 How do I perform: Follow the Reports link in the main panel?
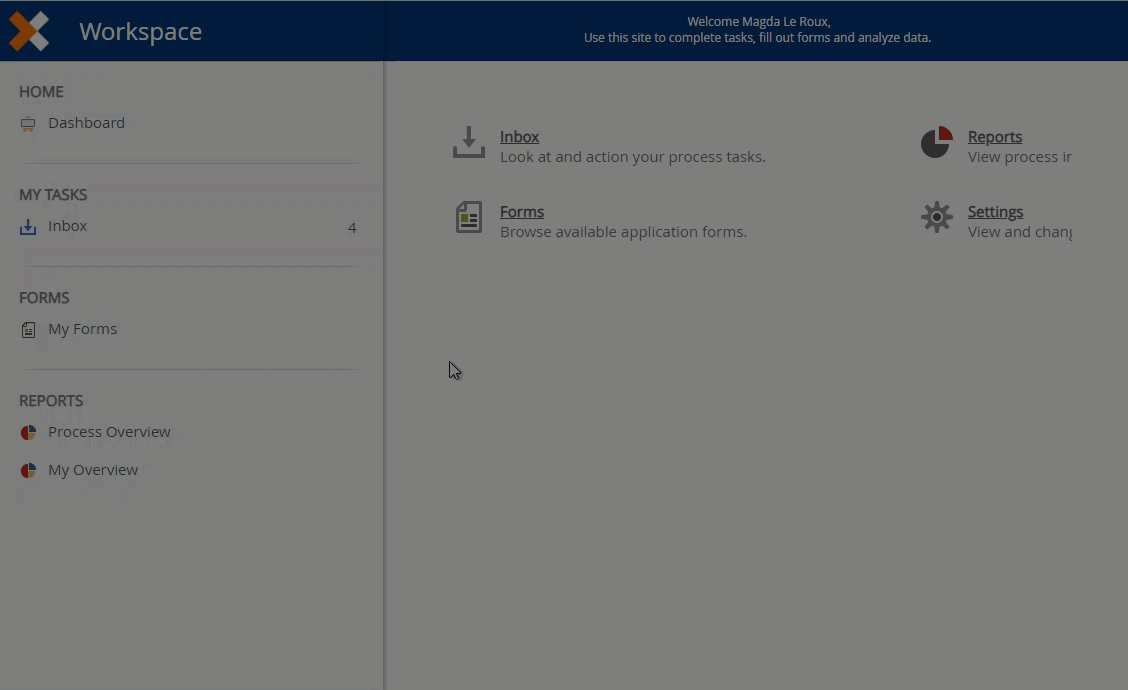(995, 137)
